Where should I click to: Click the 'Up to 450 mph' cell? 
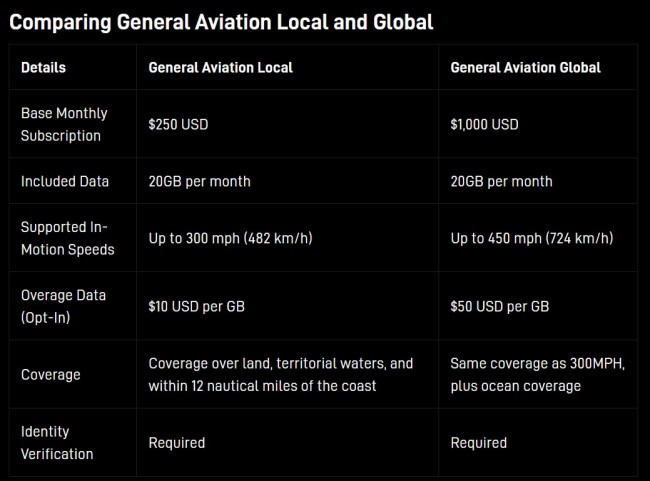point(531,238)
